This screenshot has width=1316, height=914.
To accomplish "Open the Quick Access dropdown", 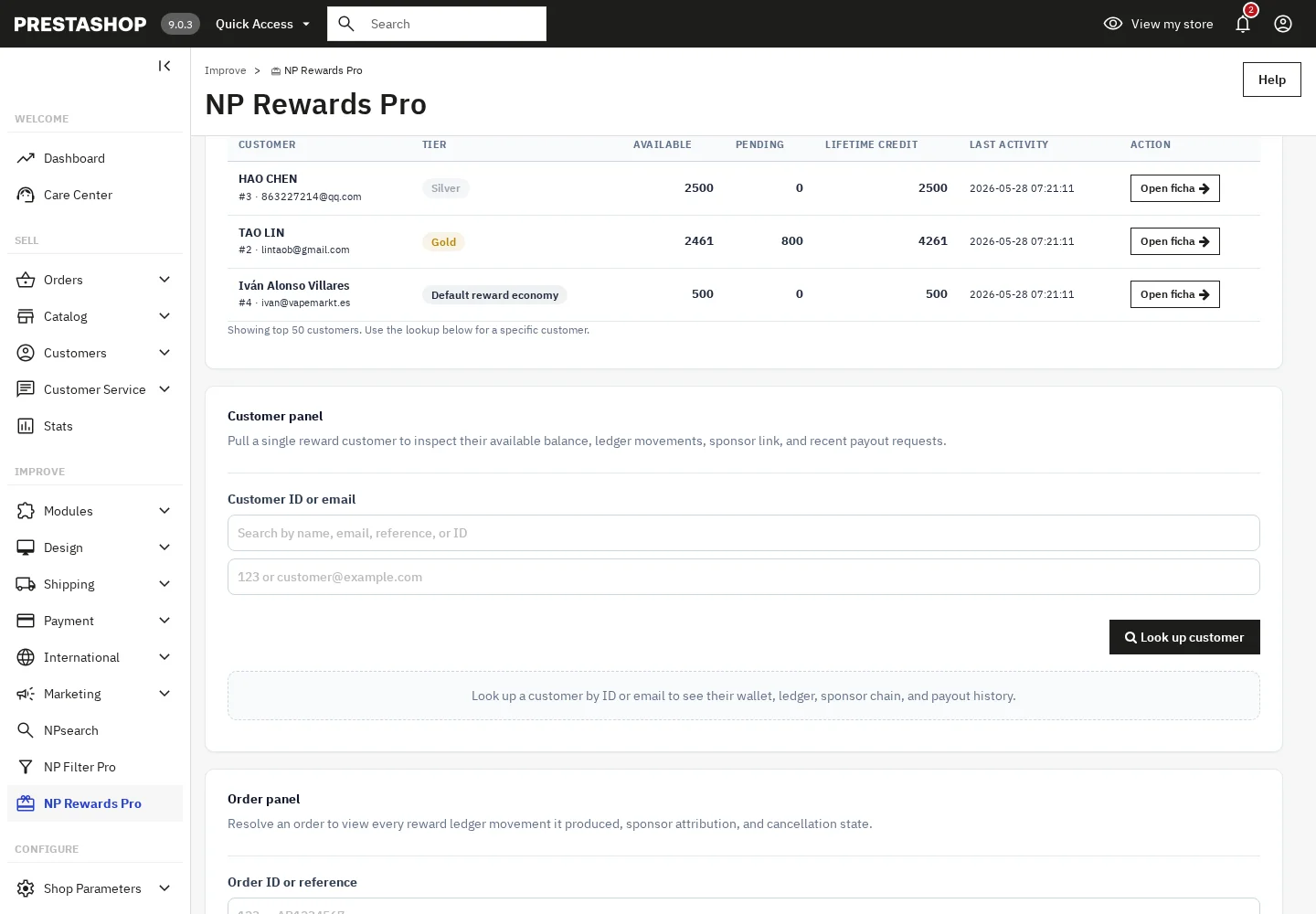I will click(x=263, y=24).
